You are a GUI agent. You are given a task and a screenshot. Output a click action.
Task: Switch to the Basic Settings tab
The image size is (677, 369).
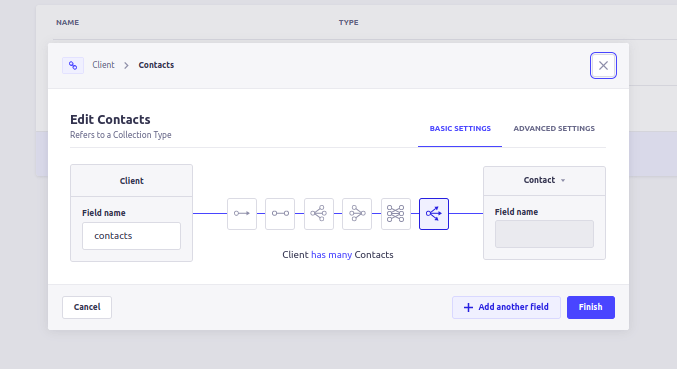coord(460,129)
